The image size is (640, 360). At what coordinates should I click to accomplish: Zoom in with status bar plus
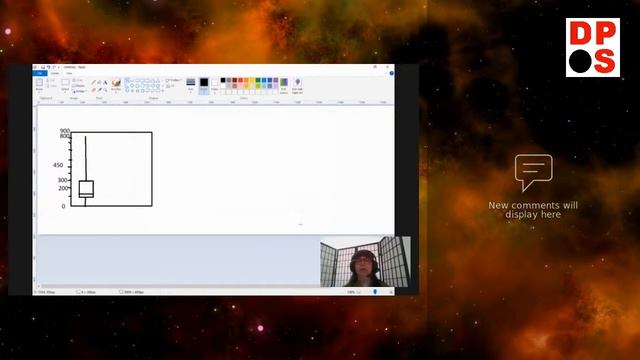(x=390, y=292)
